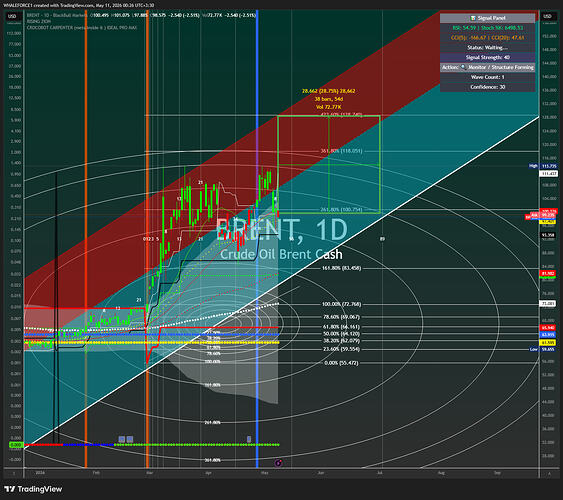Click the event flag icon near late April
Image resolution: width=563 pixels, height=500 pixels.
(249, 439)
